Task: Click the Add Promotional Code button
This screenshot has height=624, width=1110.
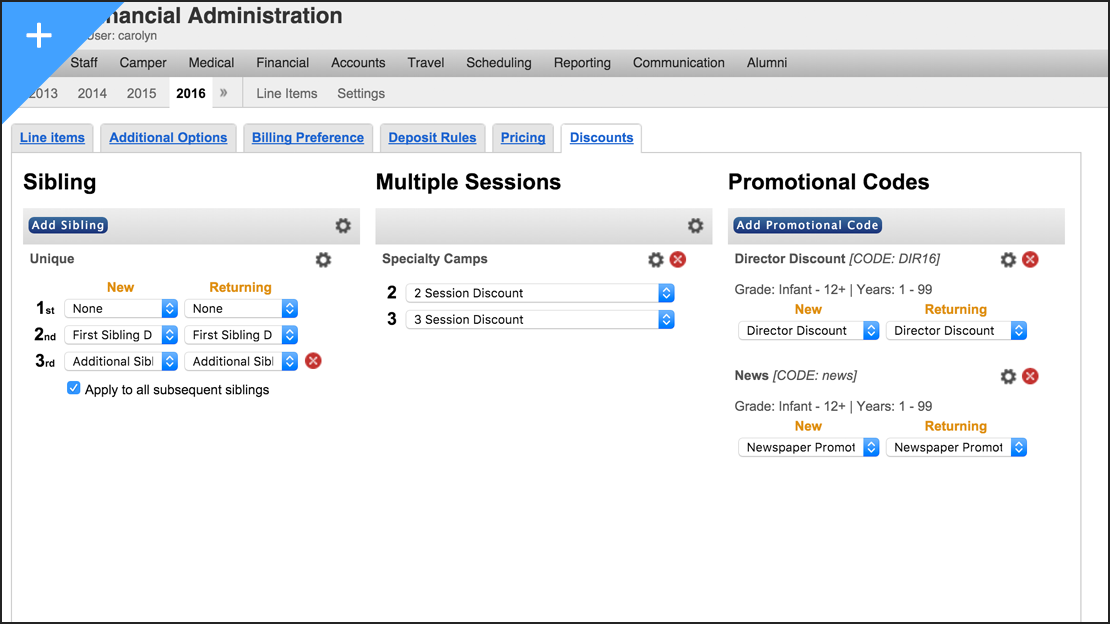Action: 806,225
